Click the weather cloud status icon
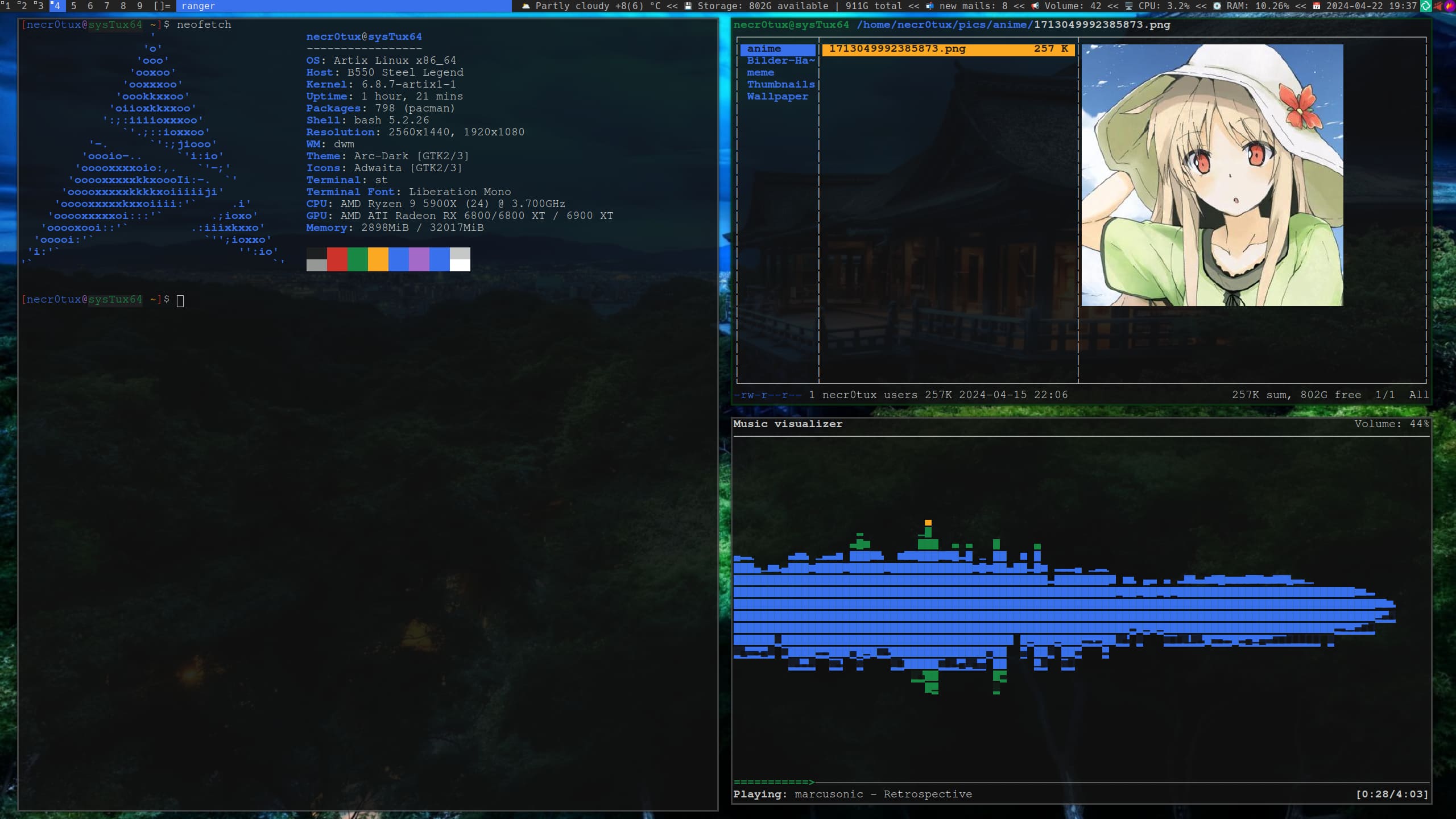Viewport: 1456px width, 819px height. click(526, 6)
